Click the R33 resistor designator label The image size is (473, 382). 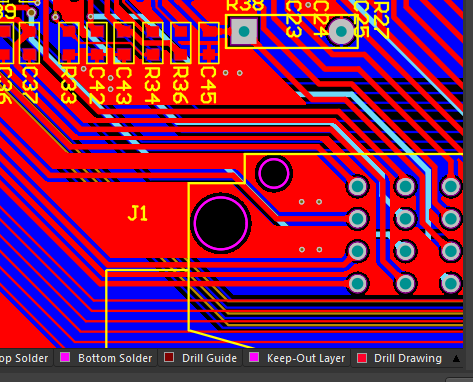69,85
